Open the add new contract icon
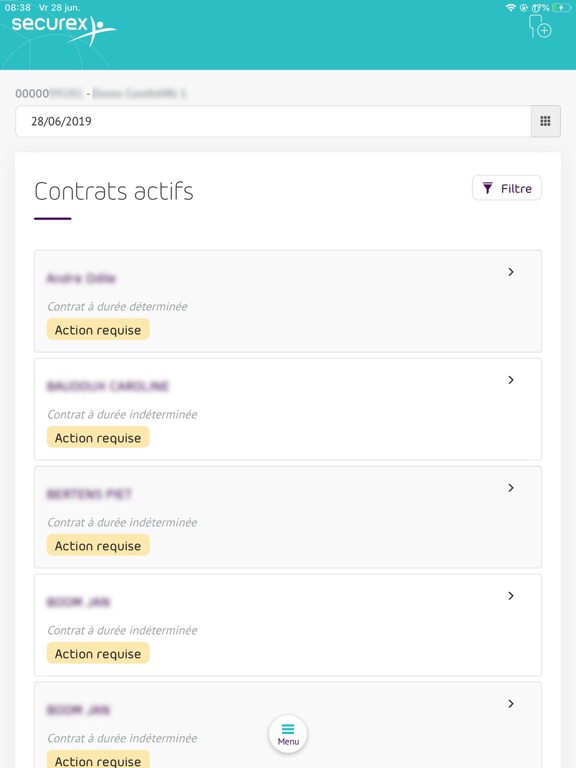Screen dimensions: 576x768 pyautogui.click(x=540, y=26)
